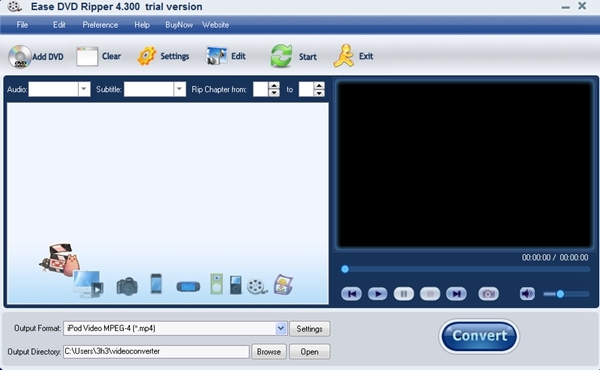The image size is (600, 370).
Task: Open Settings via the gear icon
Action: 147,56
